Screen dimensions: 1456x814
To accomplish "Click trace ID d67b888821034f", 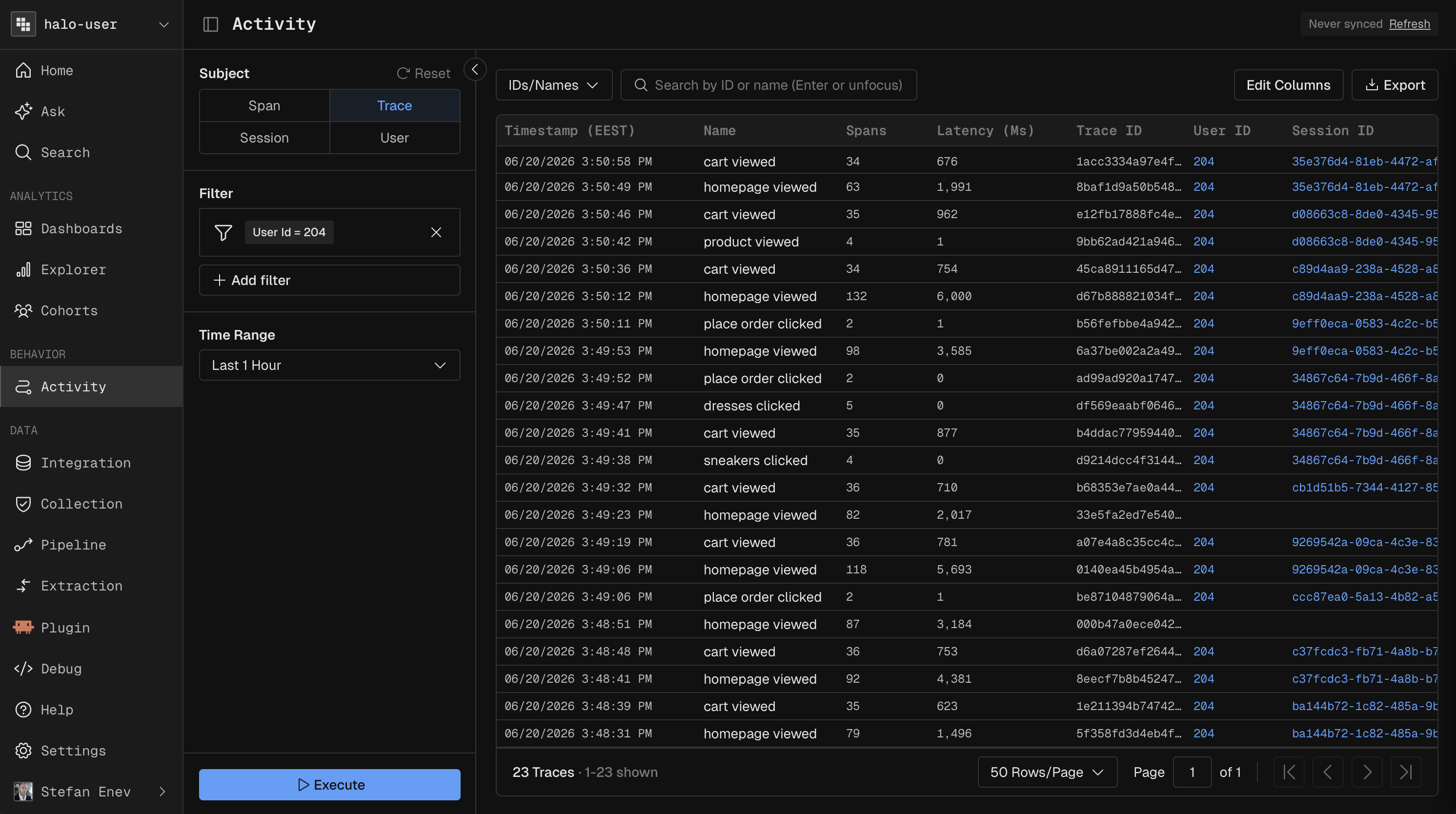I will [1128, 296].
